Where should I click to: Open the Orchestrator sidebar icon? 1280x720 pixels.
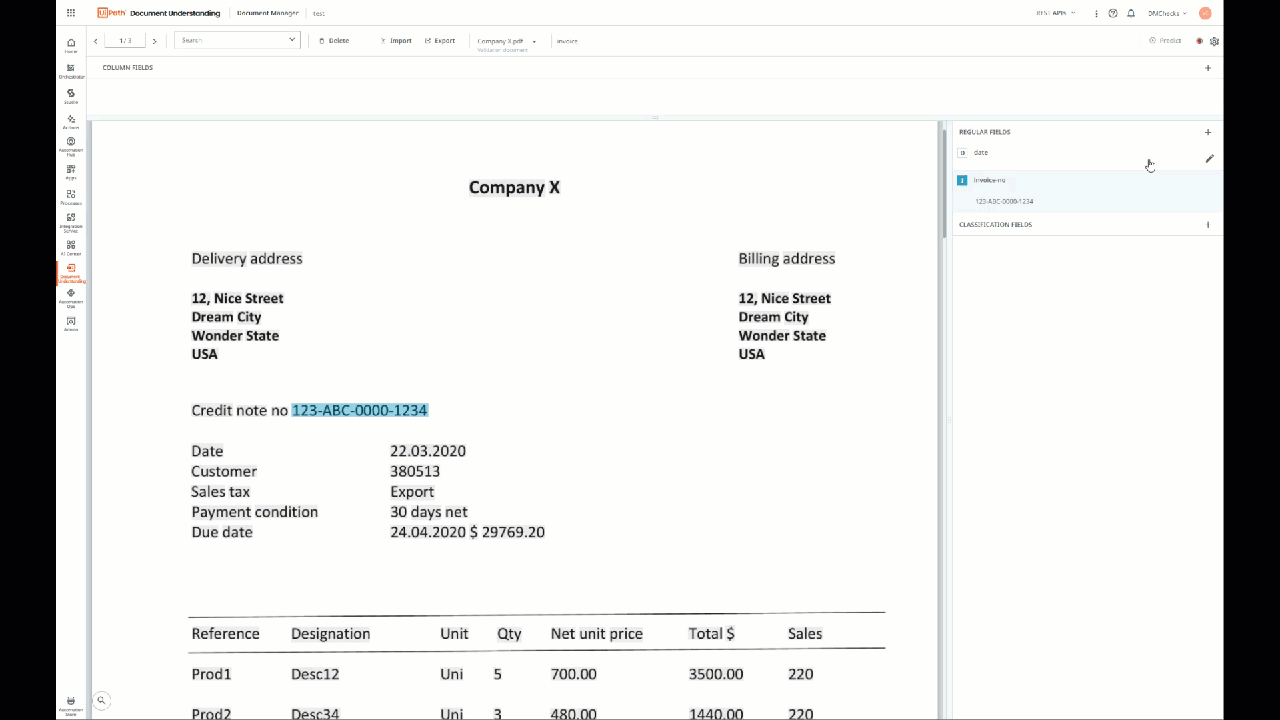[x=71, y=70]
